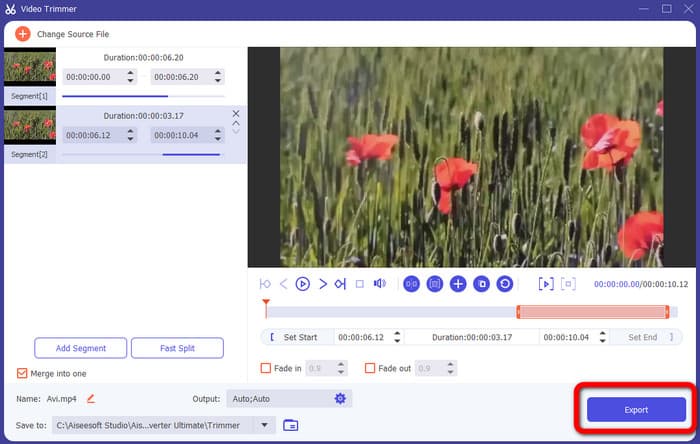This screenshot has width=700, height=444.
Task: Click the timeline handle at selection start
Action: [518, 312]
